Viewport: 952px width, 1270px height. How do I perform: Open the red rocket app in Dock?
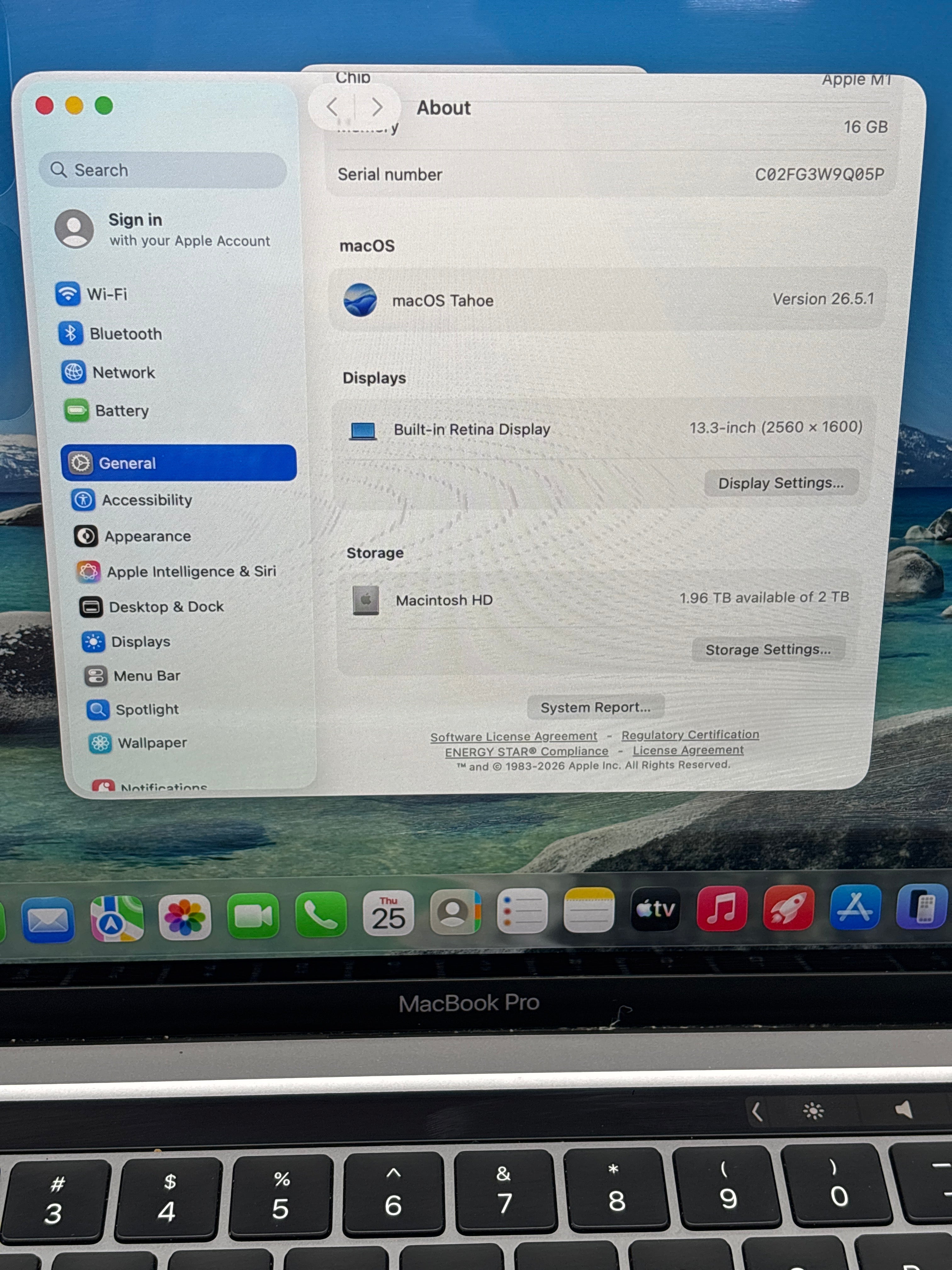click(x=789, y=907)
